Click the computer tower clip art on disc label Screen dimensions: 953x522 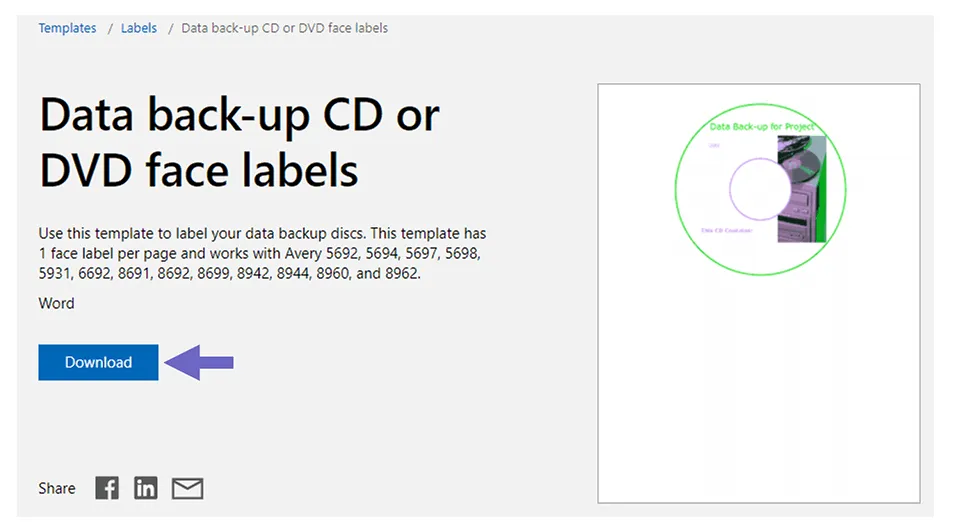click(802, 189)
